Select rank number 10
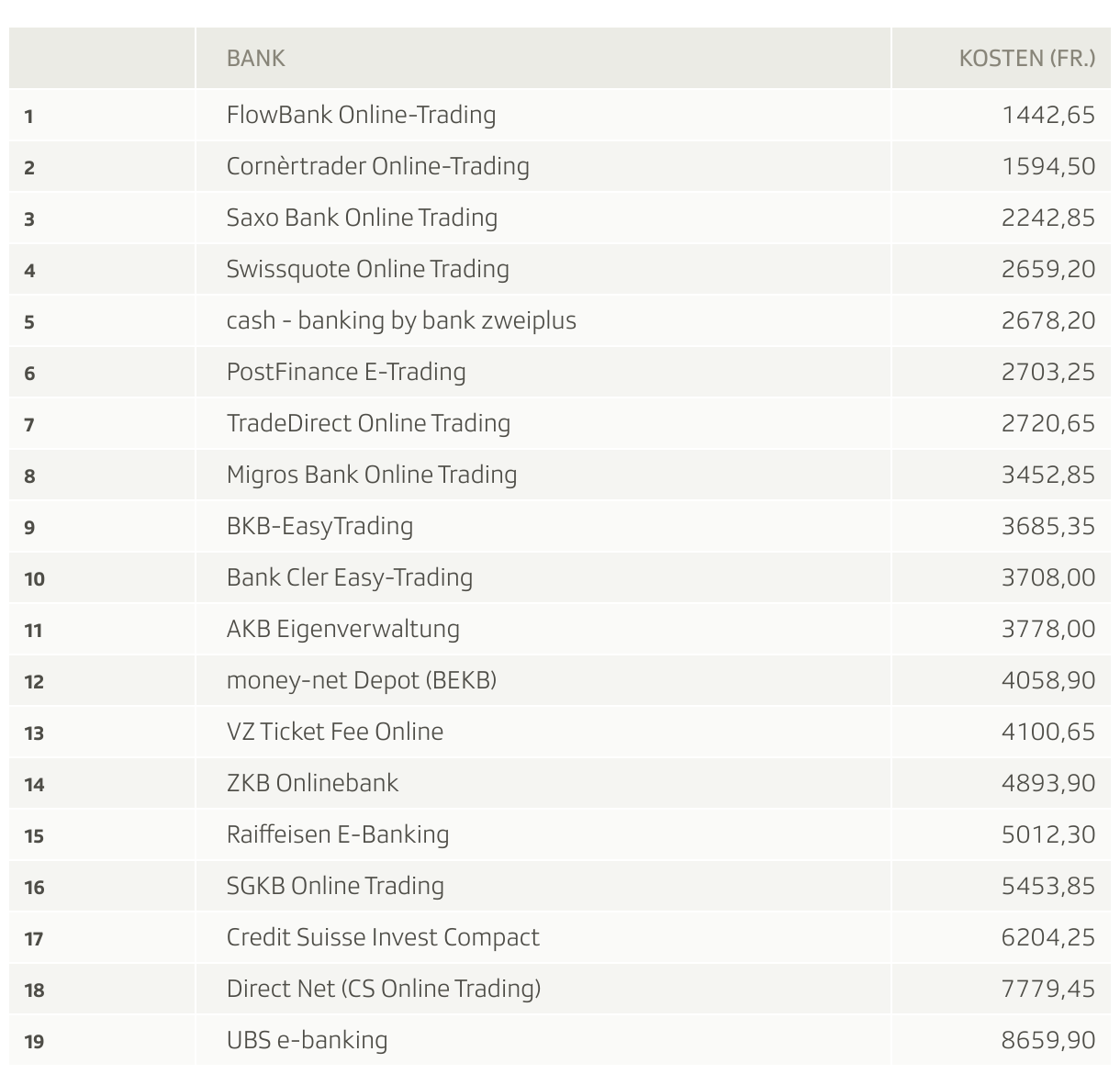Image resolution: width=1120 pixels, height=1074 pixels. 34,579
